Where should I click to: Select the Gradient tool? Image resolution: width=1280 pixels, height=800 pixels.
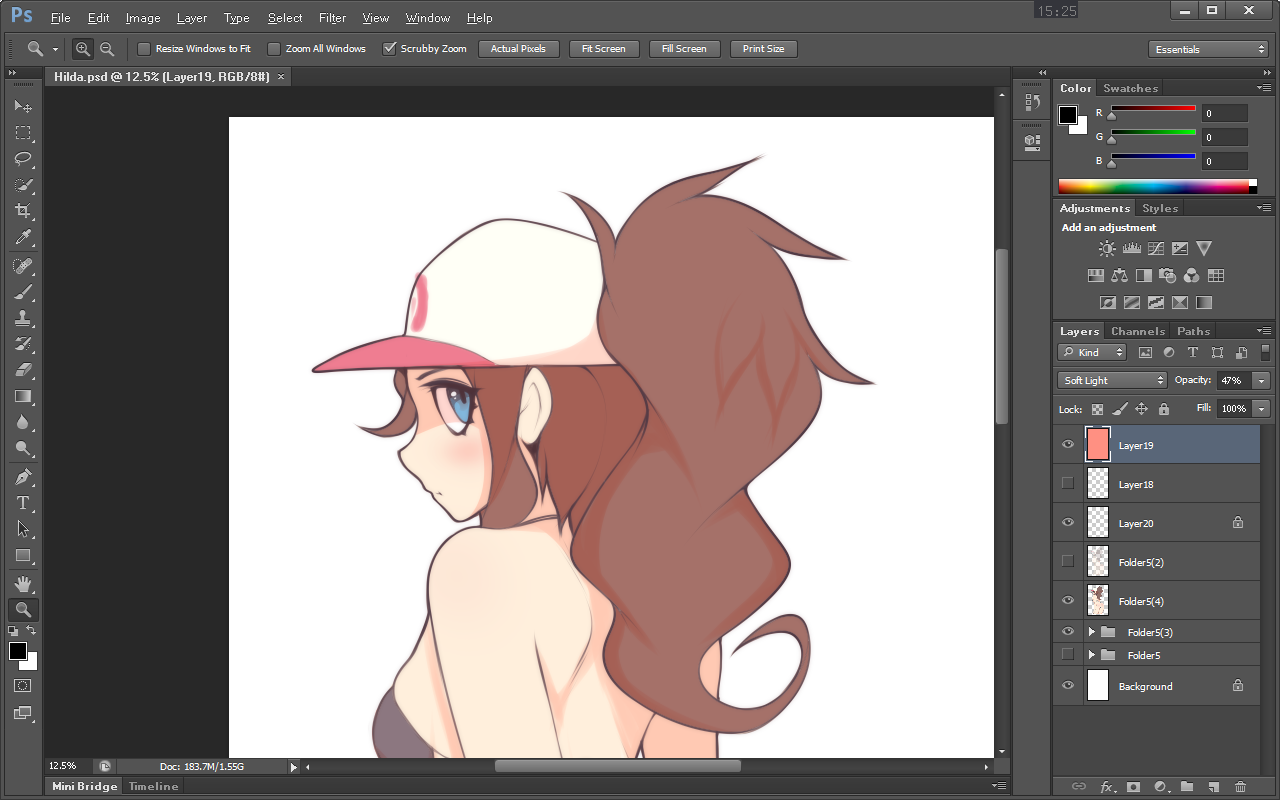[x=22, y=397]
